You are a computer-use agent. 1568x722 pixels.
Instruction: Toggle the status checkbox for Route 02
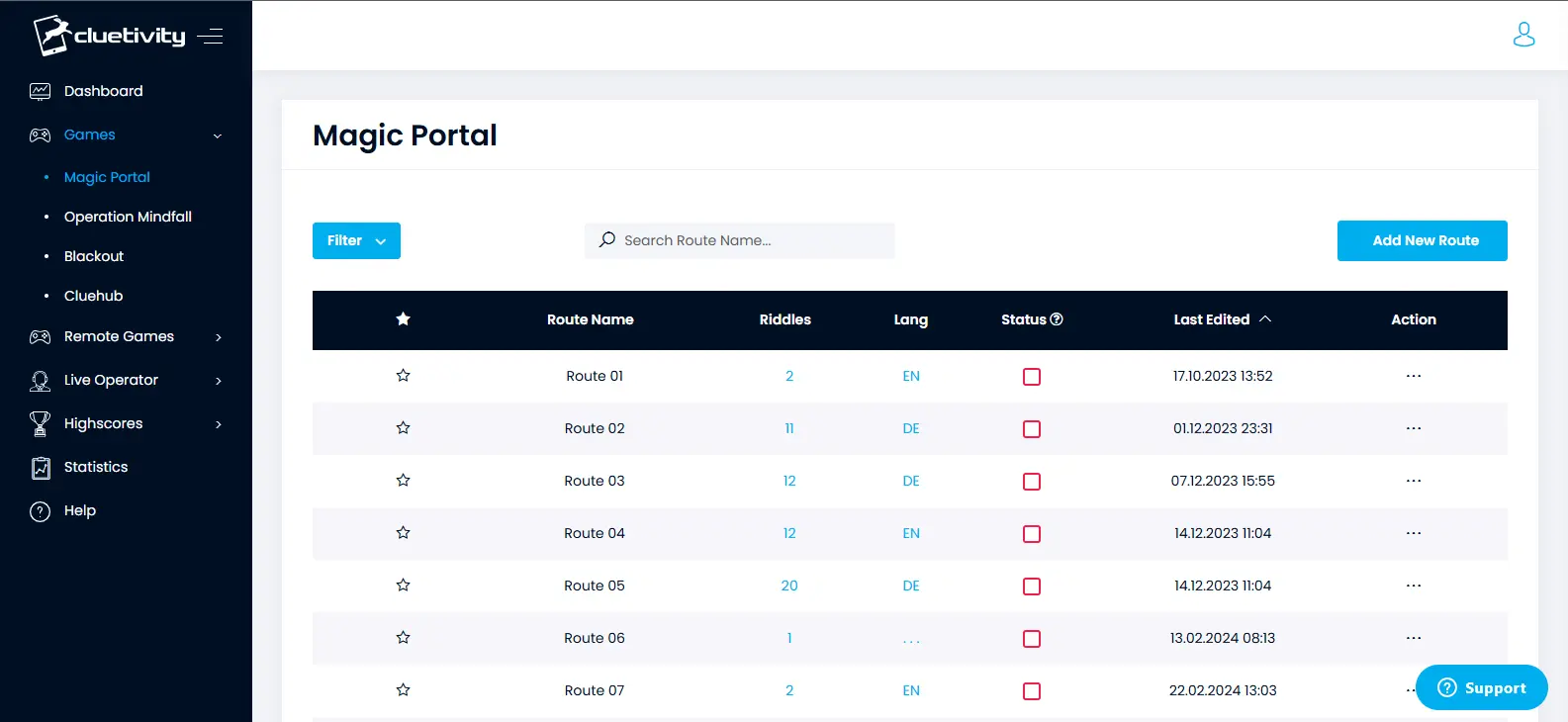1031,429
